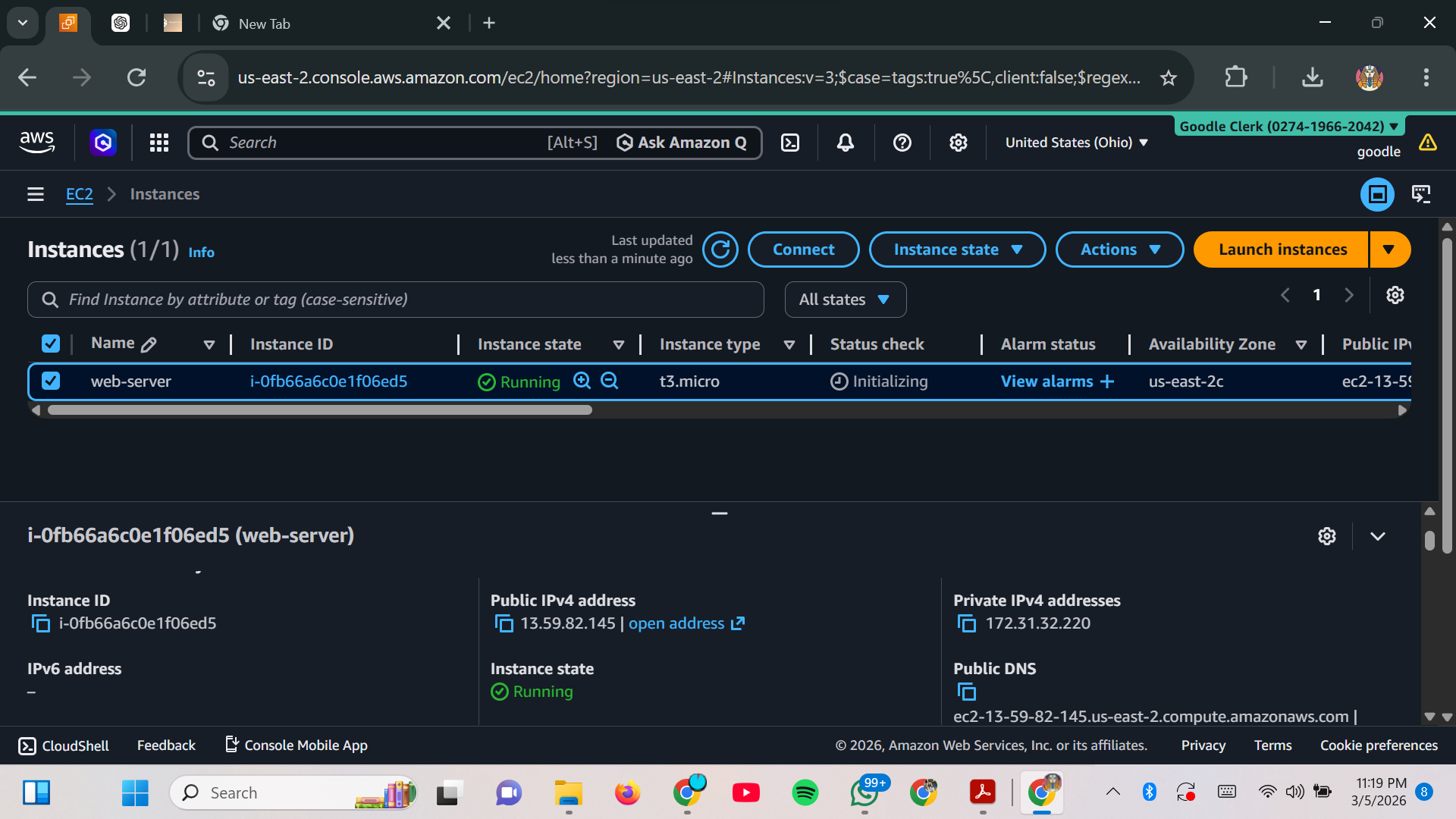Screen dimensions: 1456x819
Task: Click the zoom-in magnifier next to Running
Action: [x=582, y=381]
